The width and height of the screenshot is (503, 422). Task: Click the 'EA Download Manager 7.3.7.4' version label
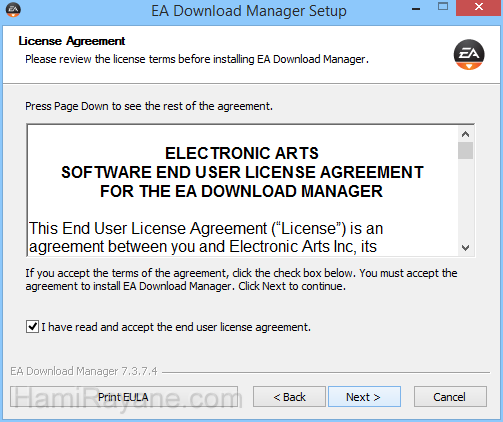coord(84,371)
